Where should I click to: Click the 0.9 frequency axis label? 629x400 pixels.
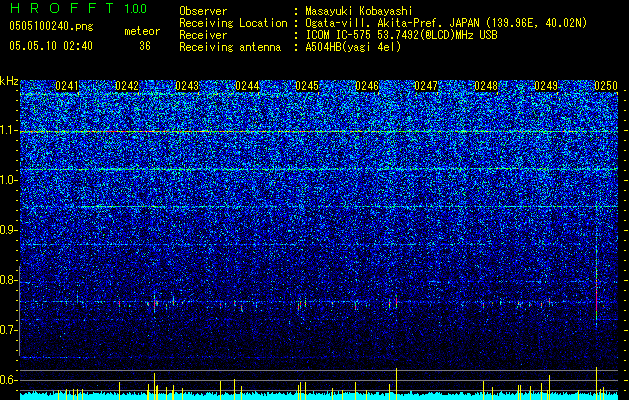[9, 230]
